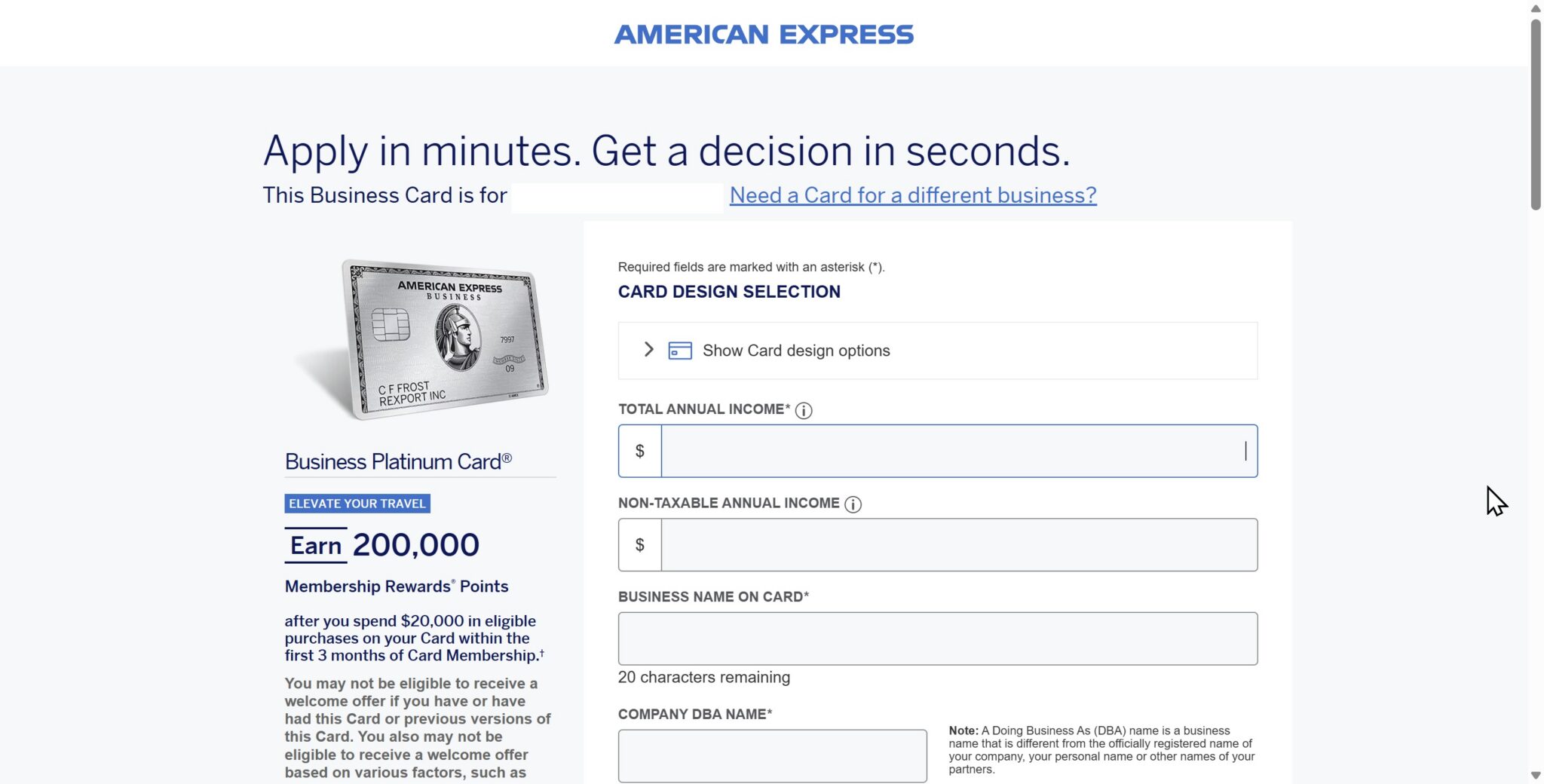Screen dimensions: 1544x784
Task: Click the Company DBA Name text box
Action: coord(772,755)
